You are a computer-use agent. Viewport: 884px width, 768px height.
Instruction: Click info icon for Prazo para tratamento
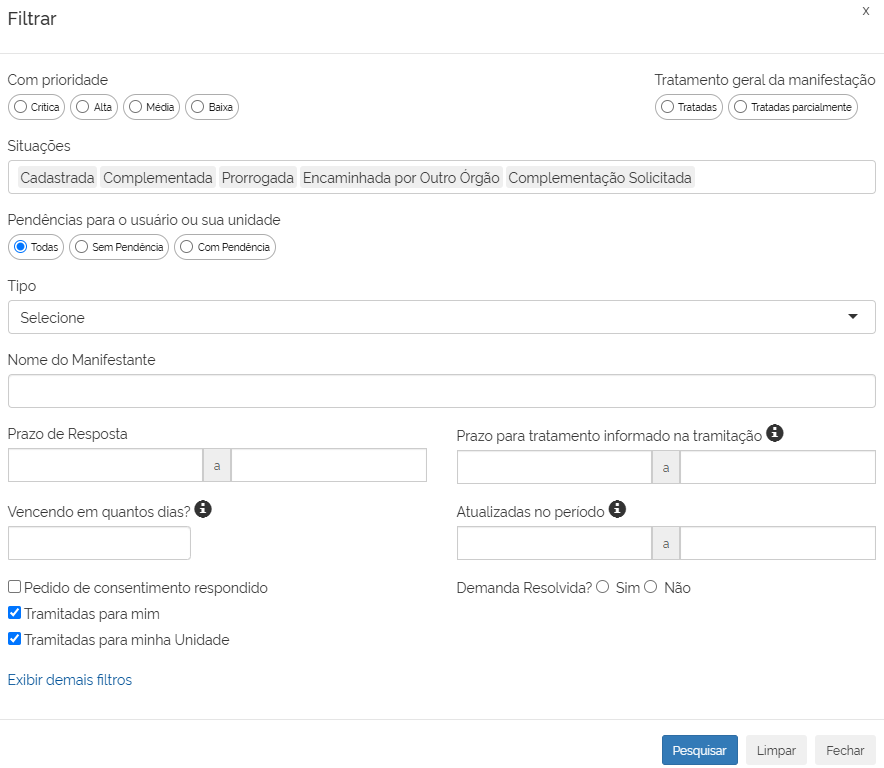pyautogui.click(x=774, y=433)
